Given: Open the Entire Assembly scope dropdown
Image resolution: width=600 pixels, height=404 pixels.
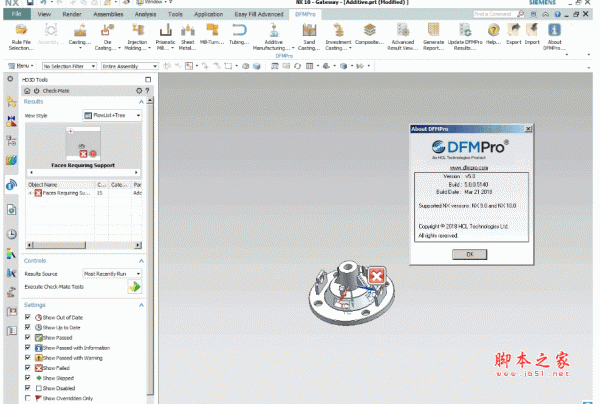Looking at the screenshot, I should (x=130, y=66).
